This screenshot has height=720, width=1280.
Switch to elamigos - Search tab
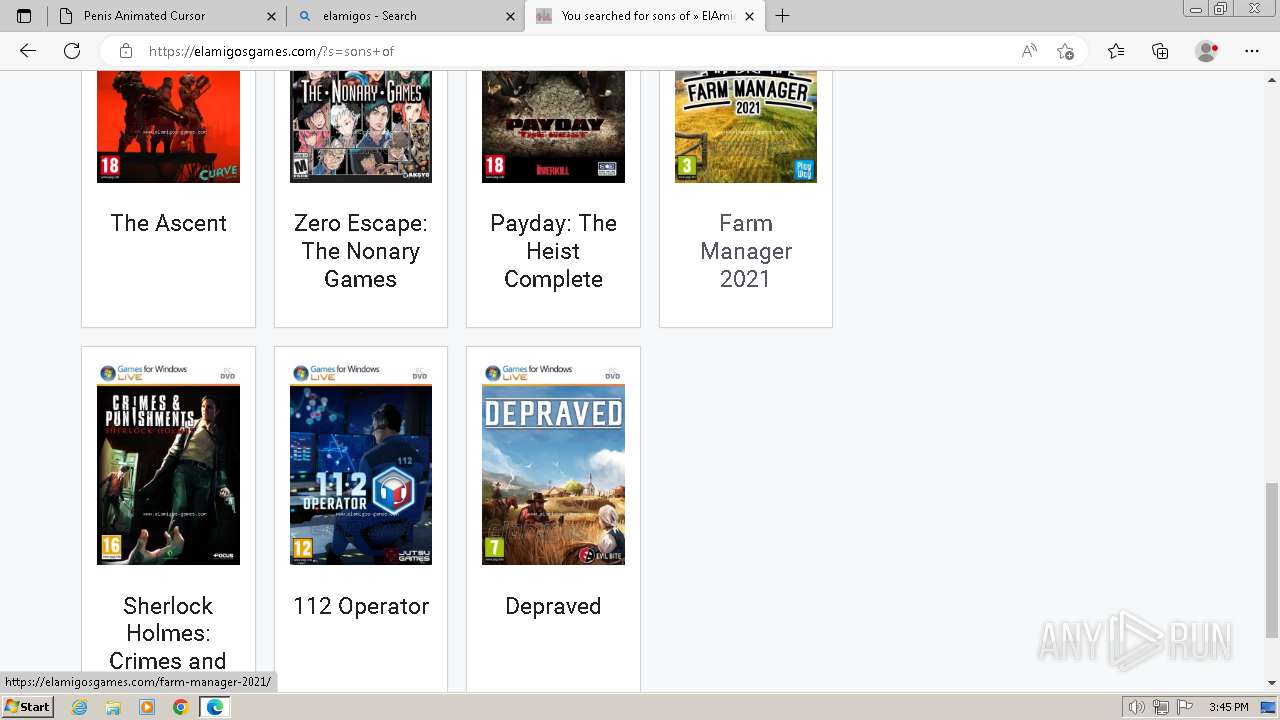(405, 16)
